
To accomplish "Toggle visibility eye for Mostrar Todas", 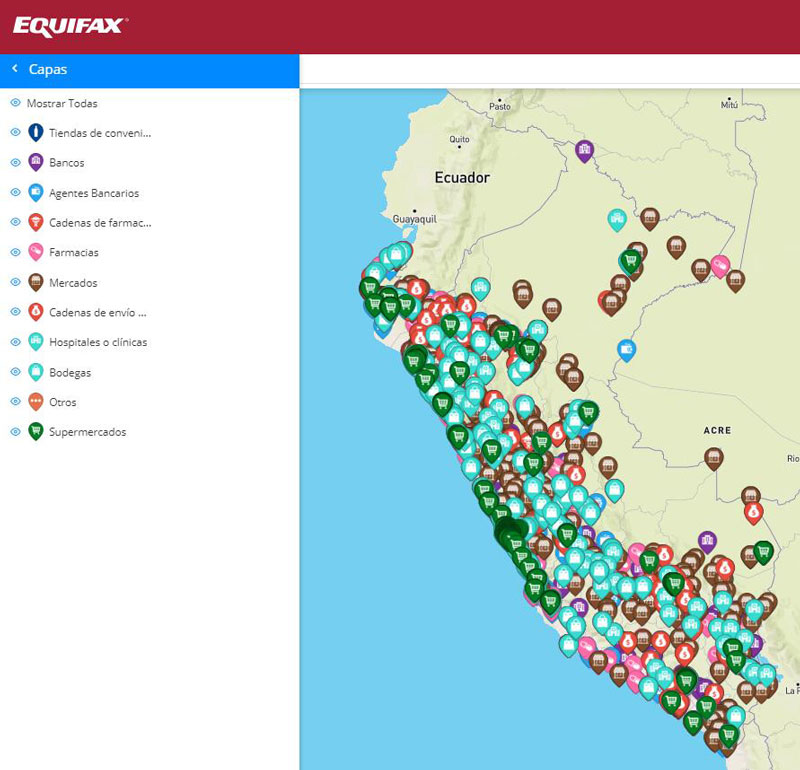I will pos(16,103).
